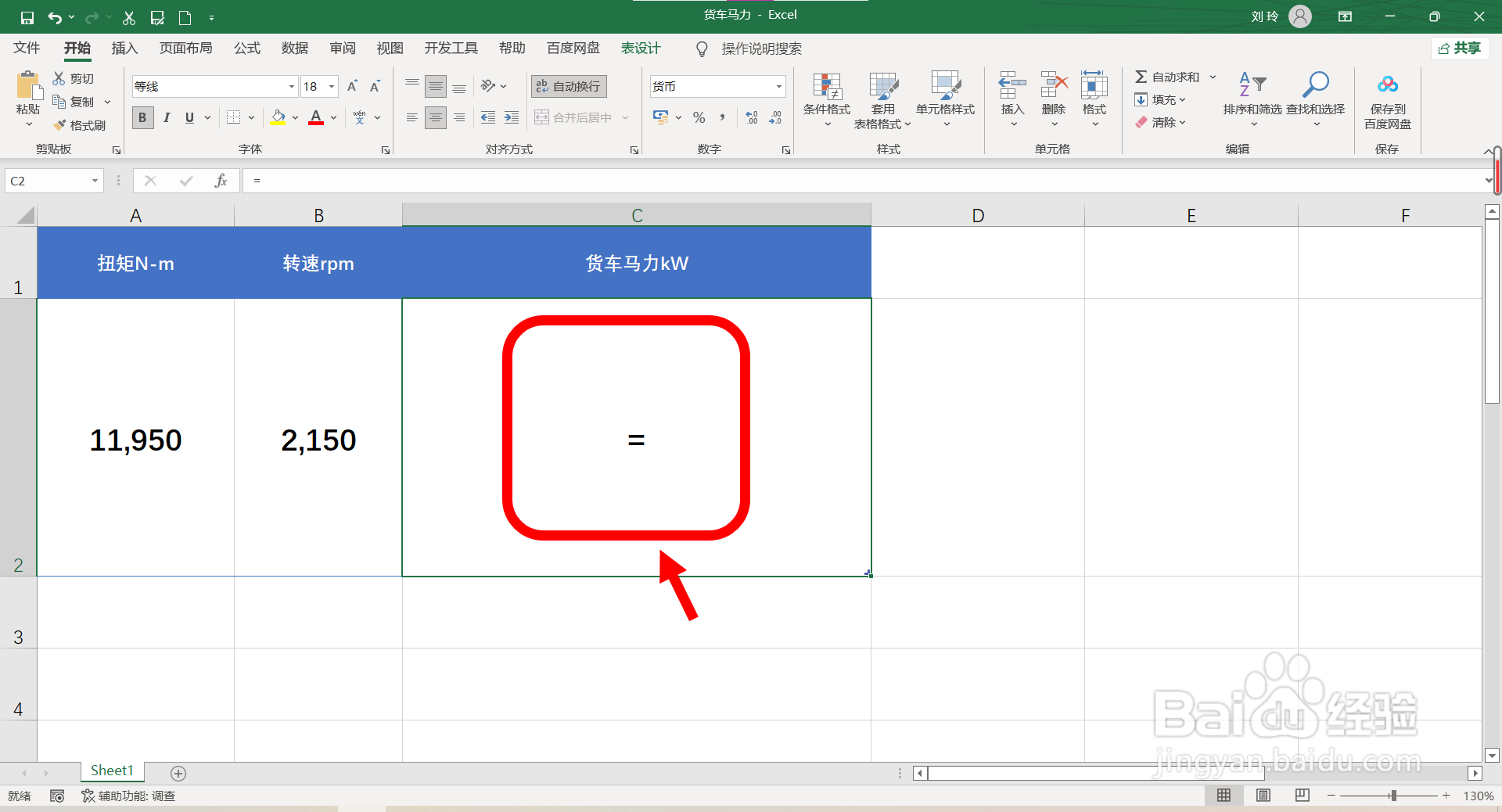Click the Find and Select (查找和选择) icon
Image resolution: width=1502 pixels, height=812 pixels.
coord(1315,84)
